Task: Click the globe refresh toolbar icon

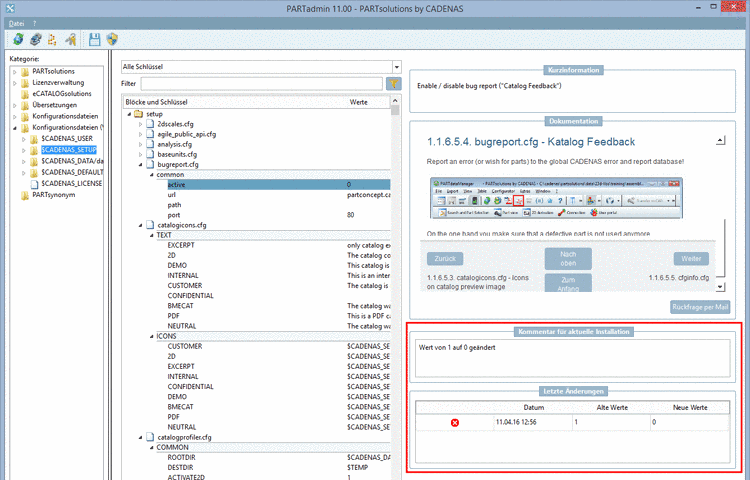Action: point(18,39)
